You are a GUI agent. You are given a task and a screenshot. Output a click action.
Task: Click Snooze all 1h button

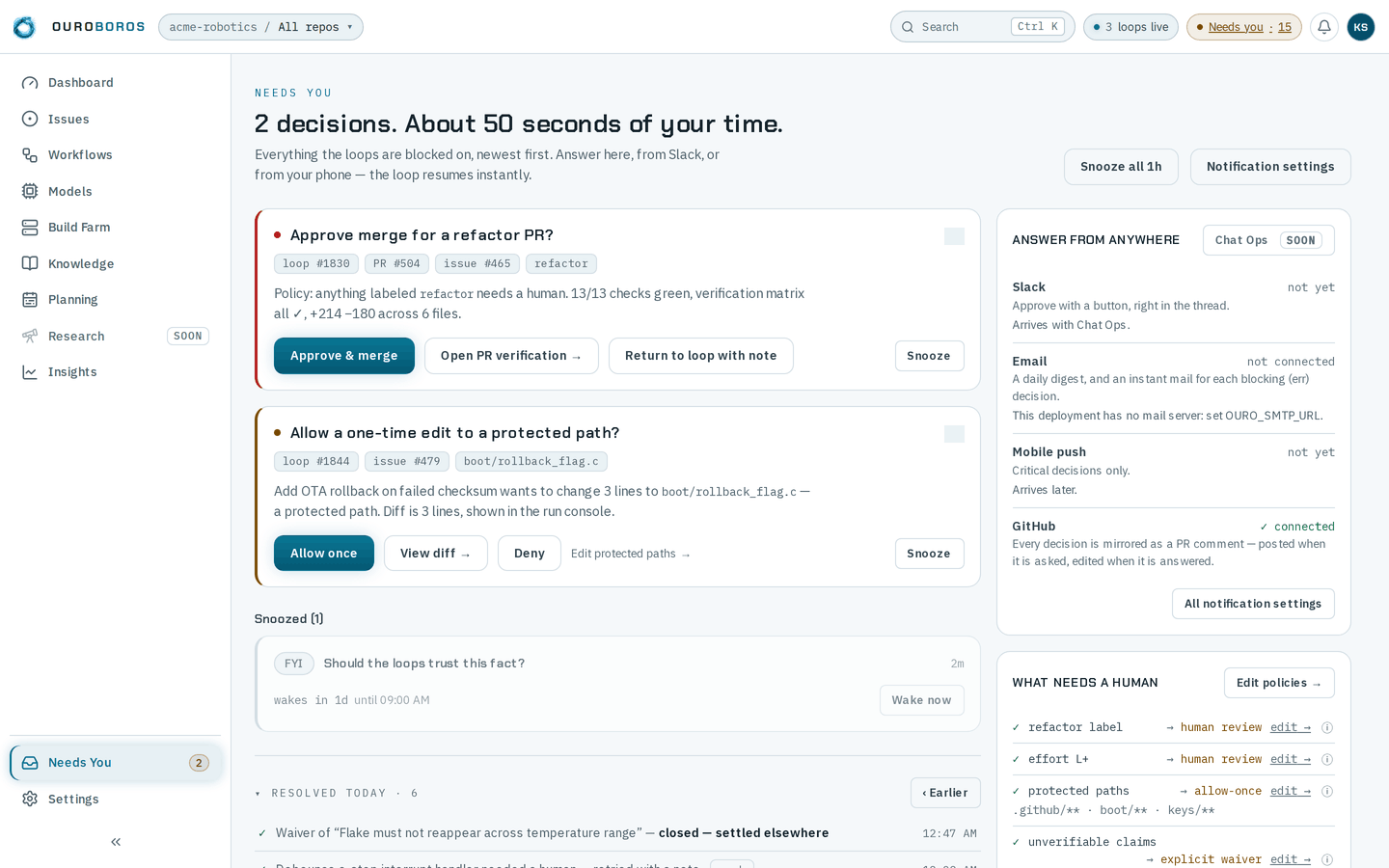[x=1121, y=167]
